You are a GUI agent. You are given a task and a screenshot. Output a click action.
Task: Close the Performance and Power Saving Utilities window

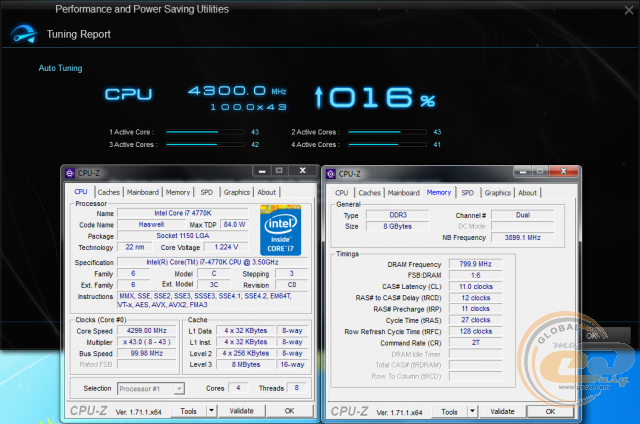point(629,10)
